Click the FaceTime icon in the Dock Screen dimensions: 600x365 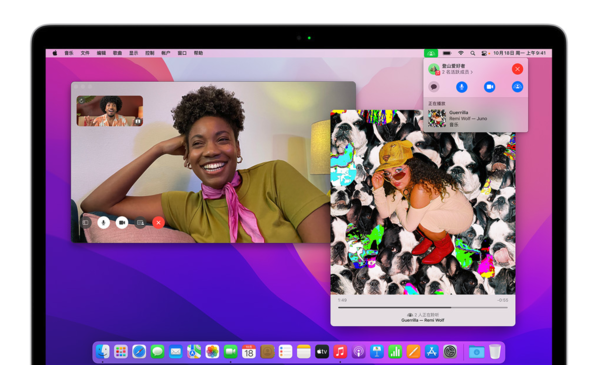pos(230,351)
